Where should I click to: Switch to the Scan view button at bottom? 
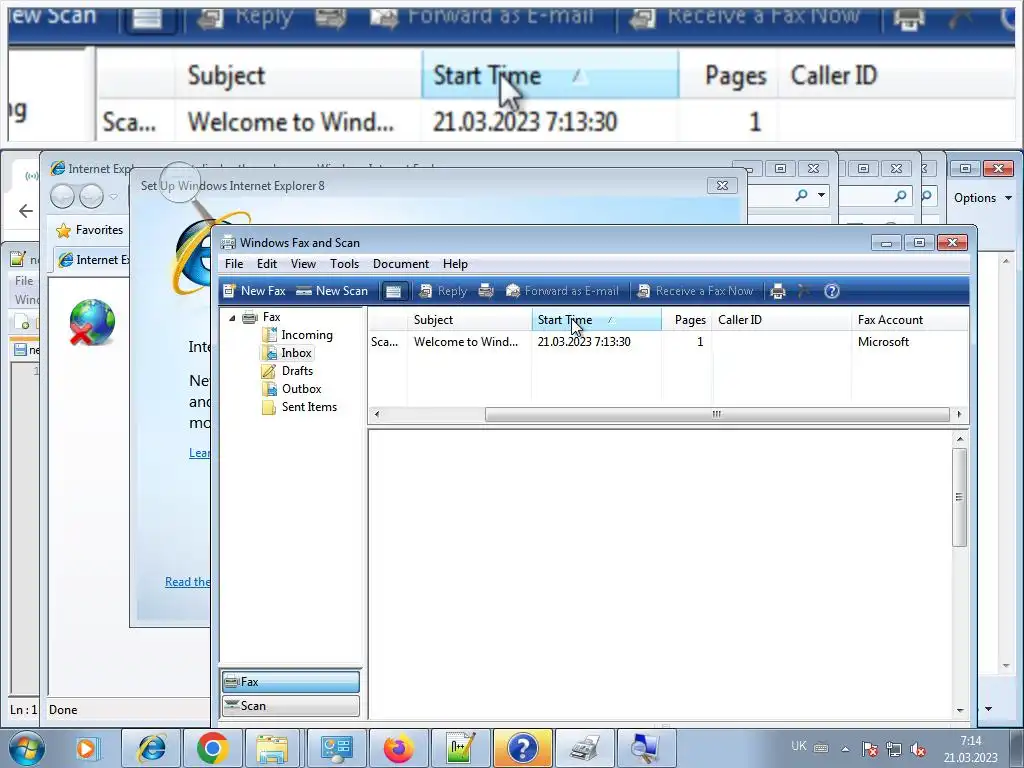291,706
